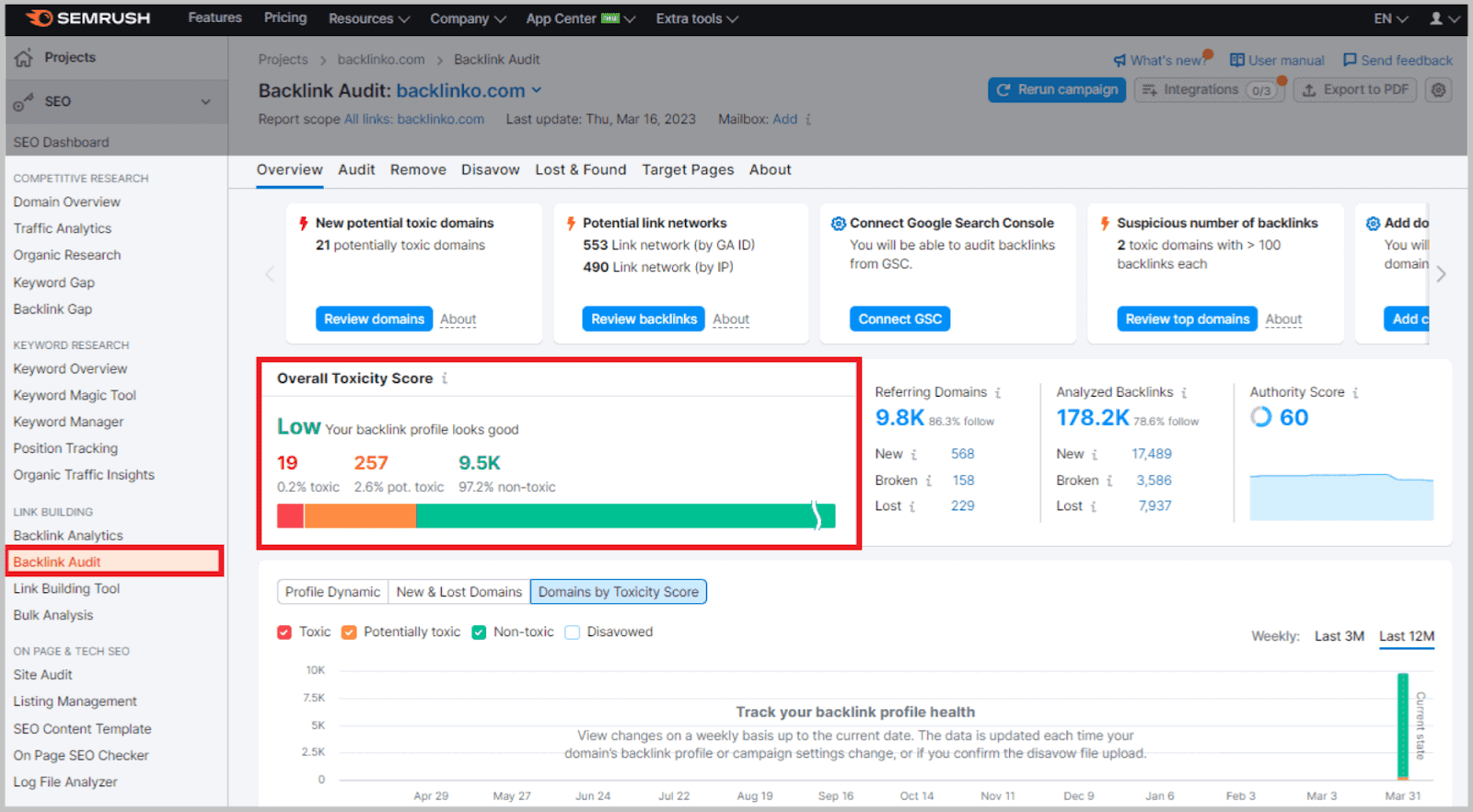The image size is (1473, 812).
Task: Click the Review top domains button
Action: (x=1188, y=319)
